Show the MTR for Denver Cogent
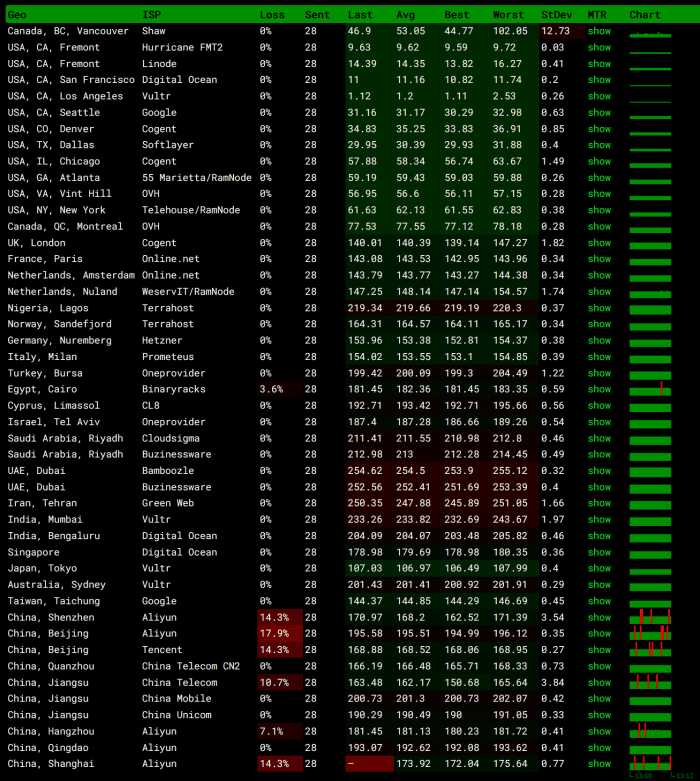Screen dimensions: 700x781 [x=599, y=129]
